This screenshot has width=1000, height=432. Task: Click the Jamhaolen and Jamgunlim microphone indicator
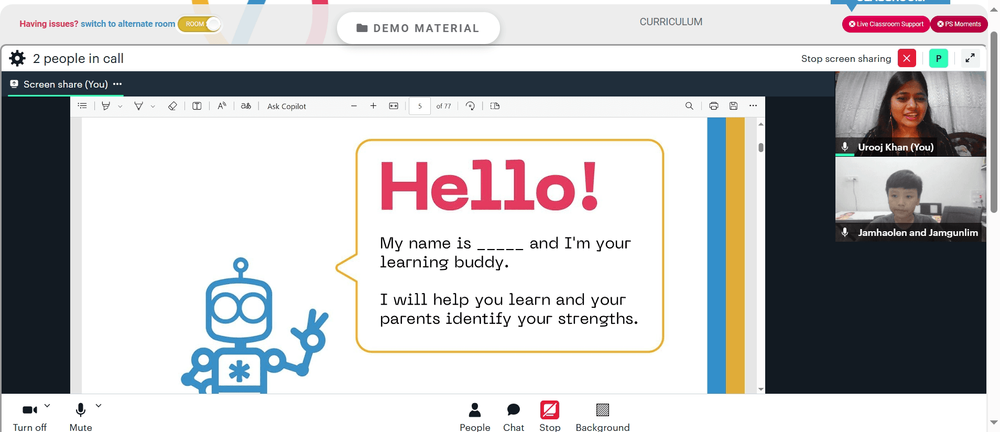tap(845, 232)
